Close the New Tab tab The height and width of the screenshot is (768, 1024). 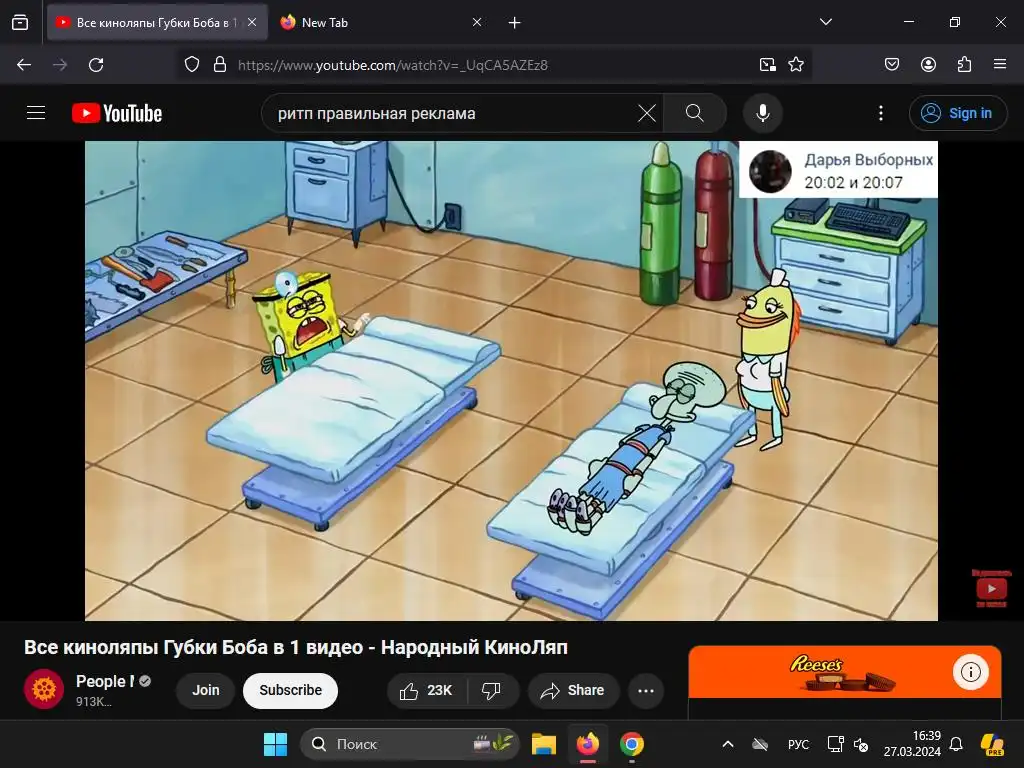(x=477, y=22)
